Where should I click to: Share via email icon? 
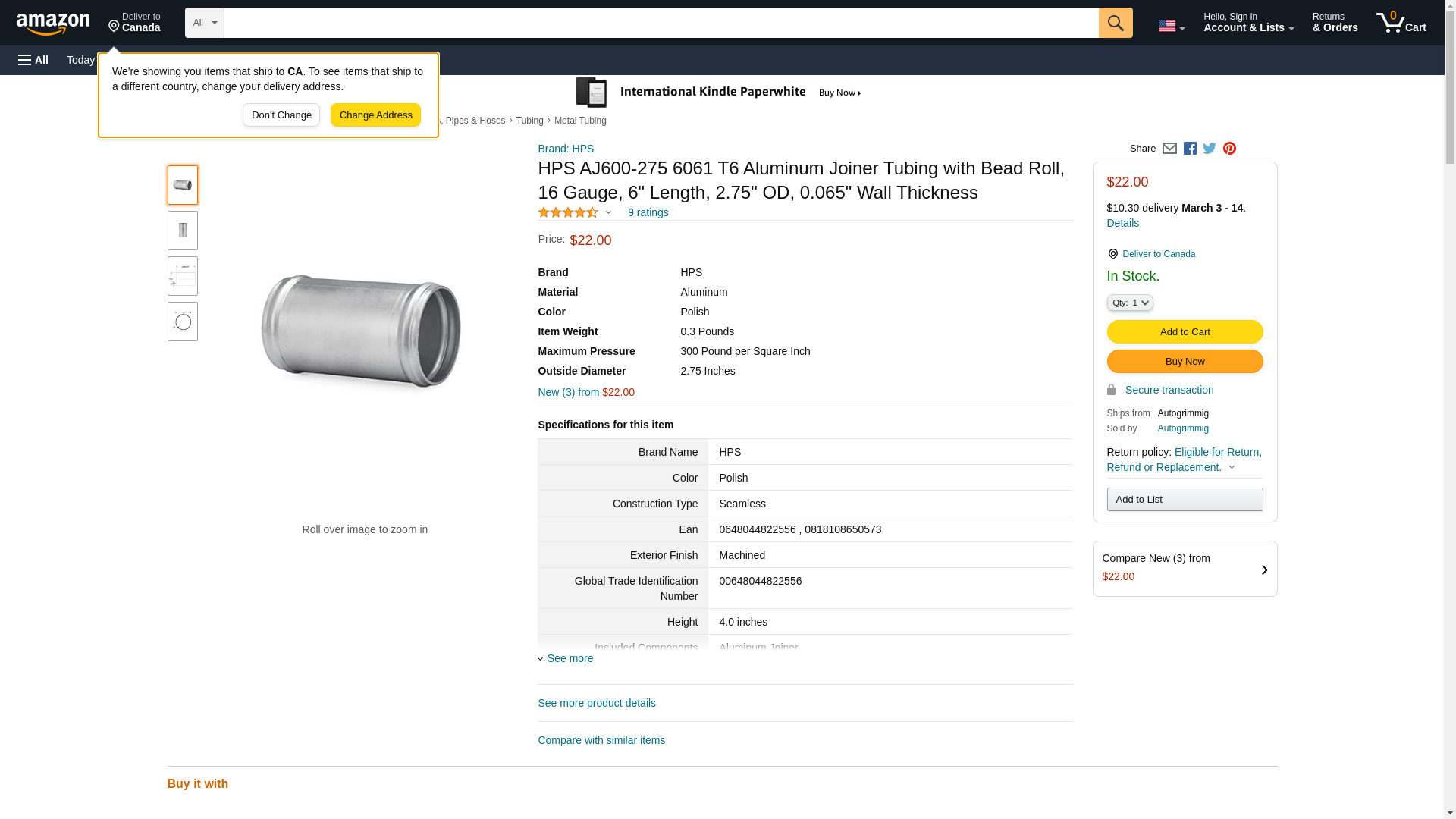coord(1169,149)
